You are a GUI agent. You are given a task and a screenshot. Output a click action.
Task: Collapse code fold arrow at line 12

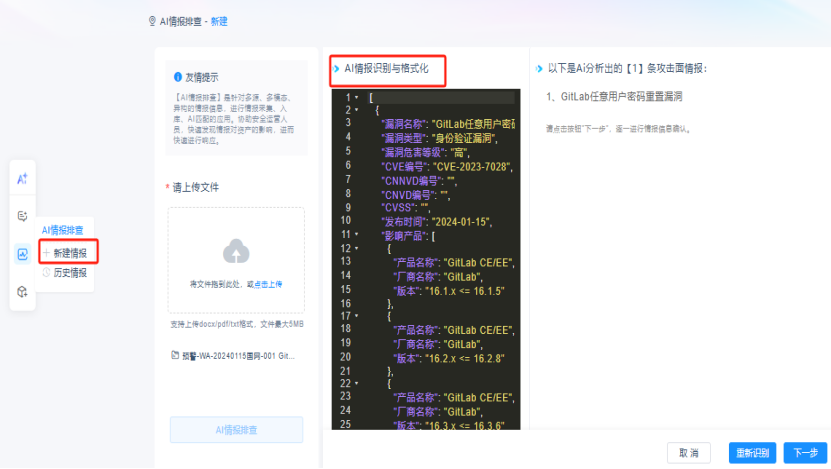point(357,249)
